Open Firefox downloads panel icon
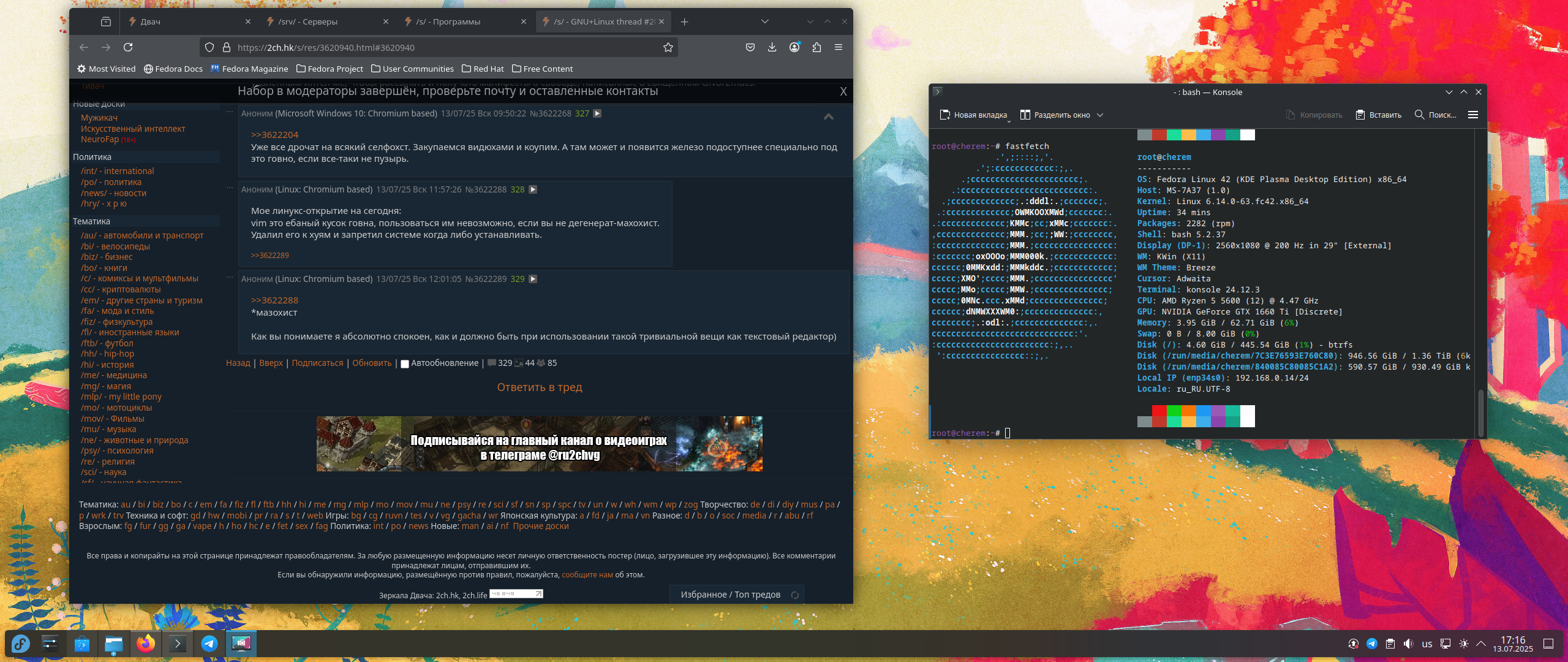Viewport: 1568px width, 662px height. [x=772, y=47]
